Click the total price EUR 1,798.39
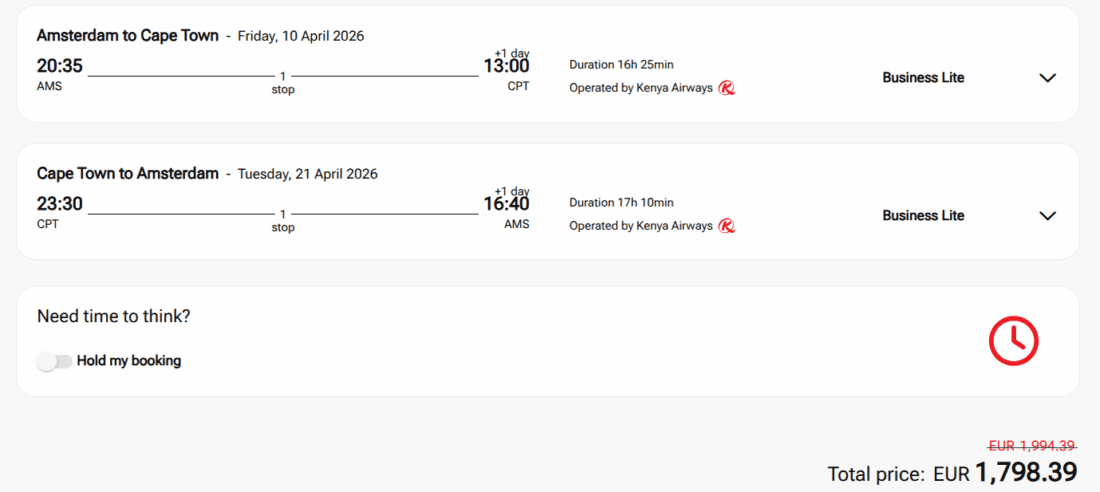 click(1025, 472)
